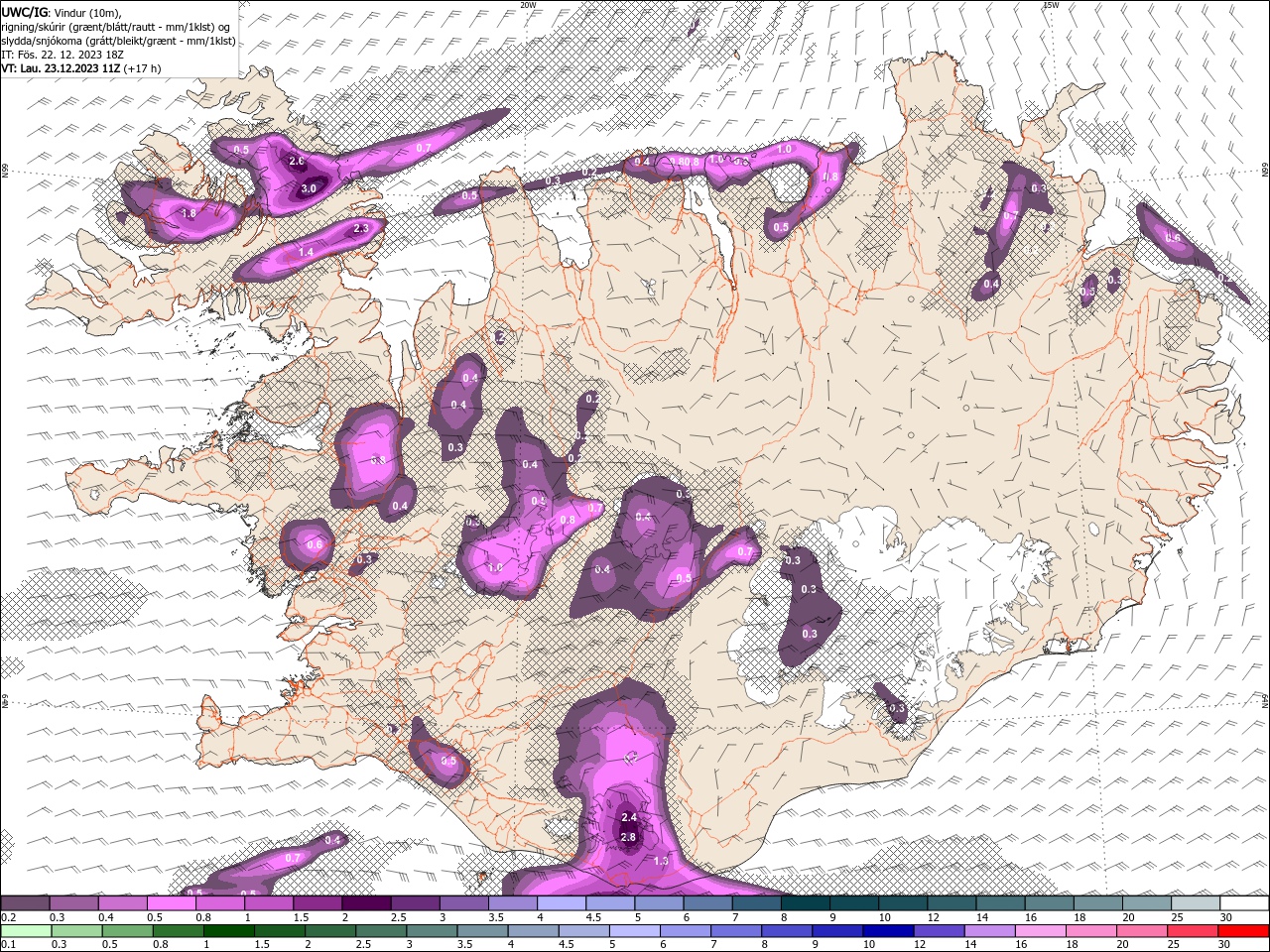Click the 'rigning/skúrir' legend description line

click(x=115, y=28)
